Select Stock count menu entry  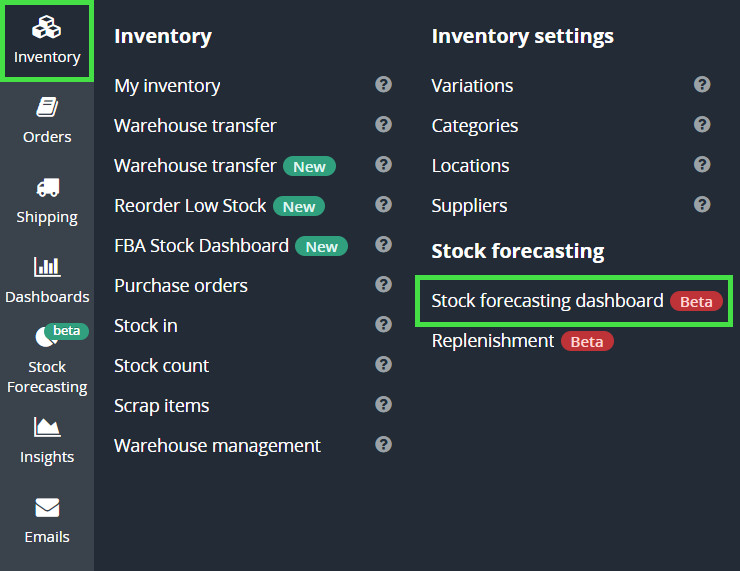162,366
